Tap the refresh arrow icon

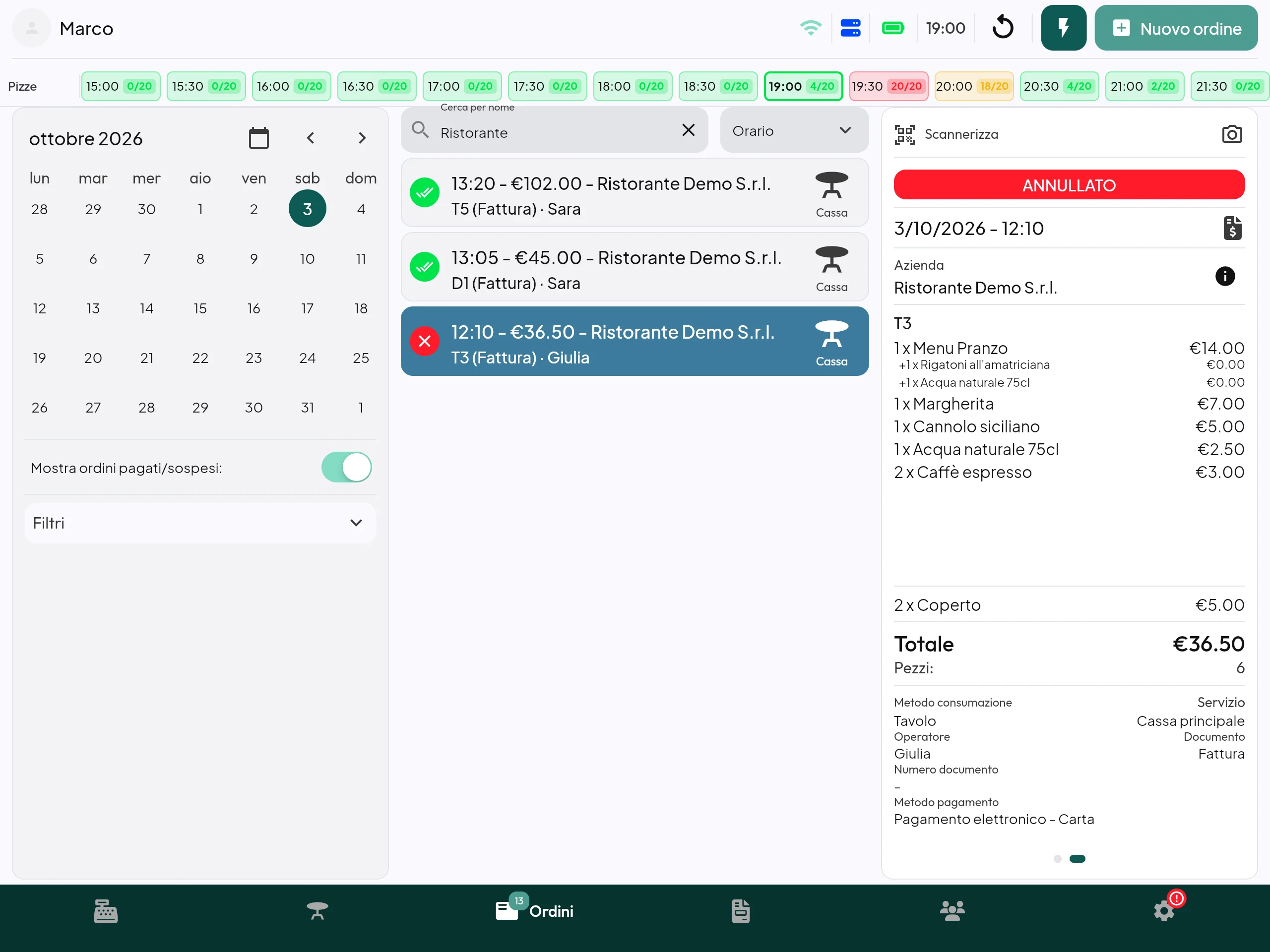click(1003, 28)
